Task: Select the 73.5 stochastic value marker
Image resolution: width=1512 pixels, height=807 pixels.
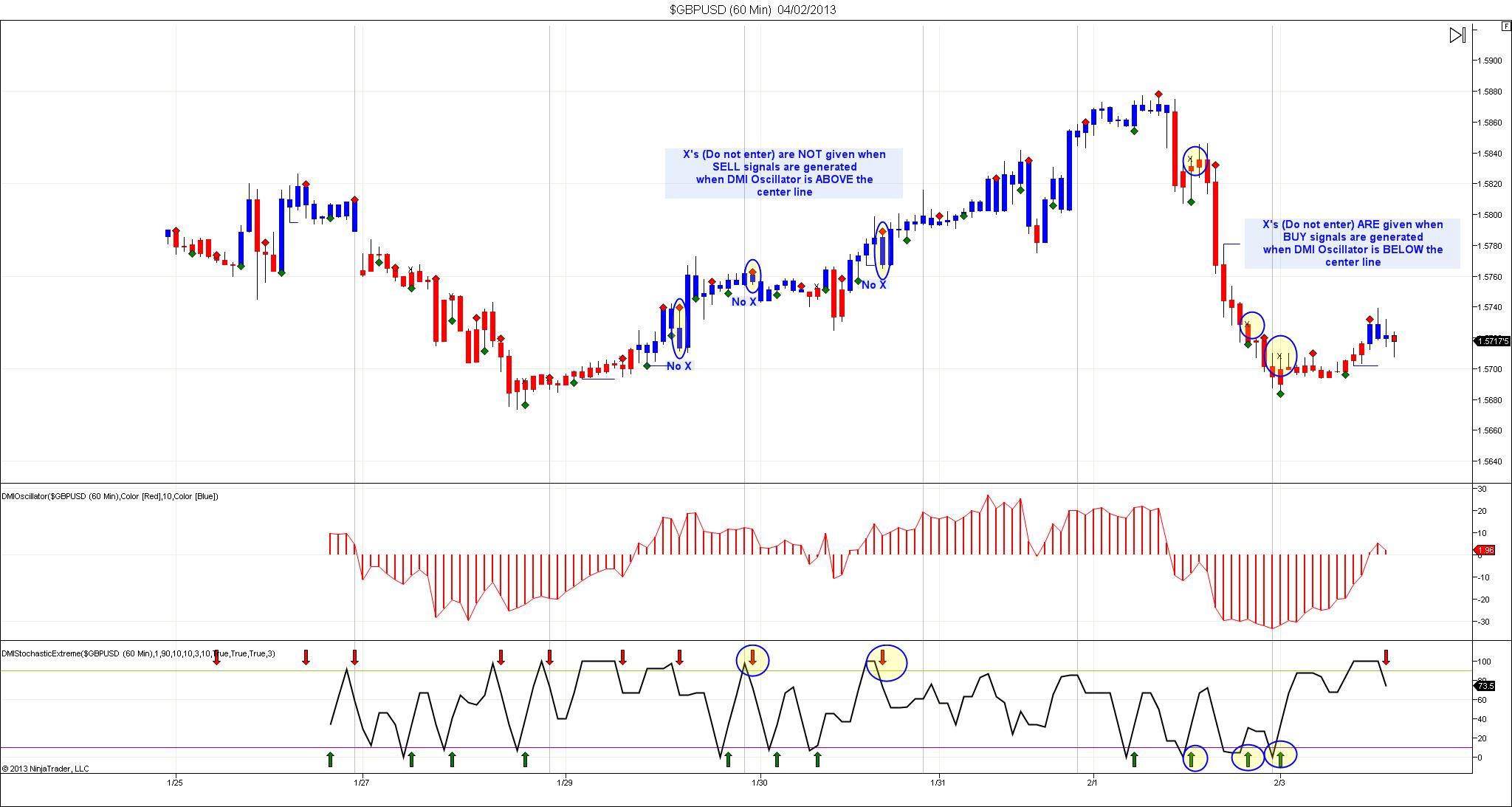Action: click(1485, 686)
